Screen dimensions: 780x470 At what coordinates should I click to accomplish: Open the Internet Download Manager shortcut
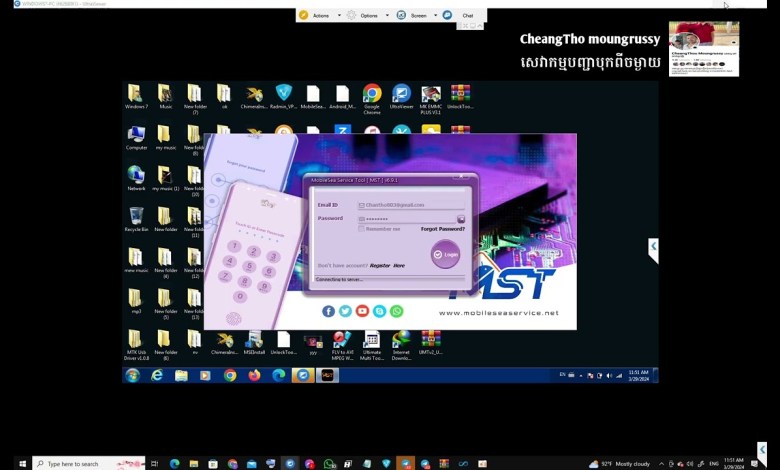click(x=401, y=340)
